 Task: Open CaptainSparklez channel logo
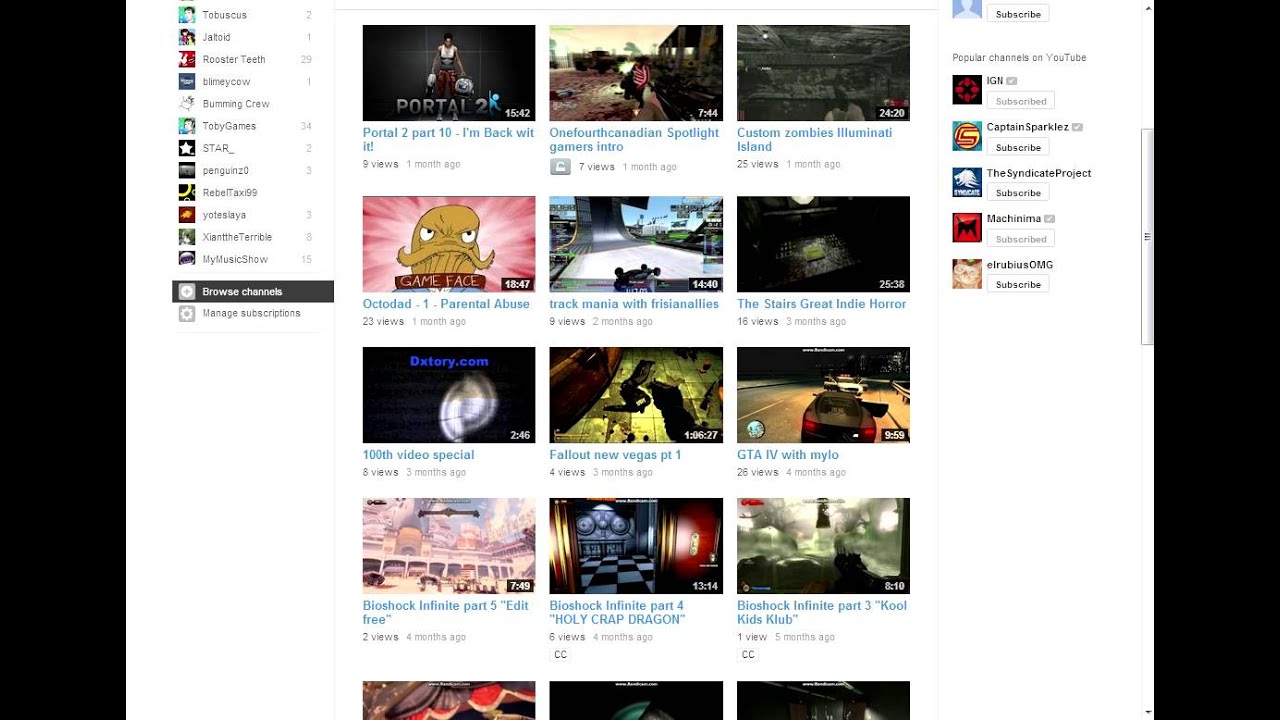tap(967, 136)
